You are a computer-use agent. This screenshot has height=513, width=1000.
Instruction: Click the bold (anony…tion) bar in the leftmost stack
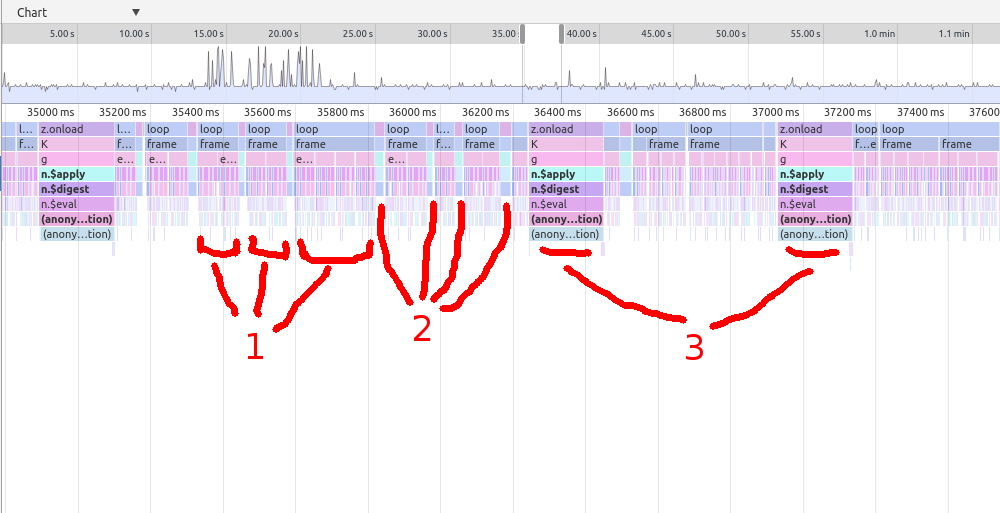pos(75,219)
